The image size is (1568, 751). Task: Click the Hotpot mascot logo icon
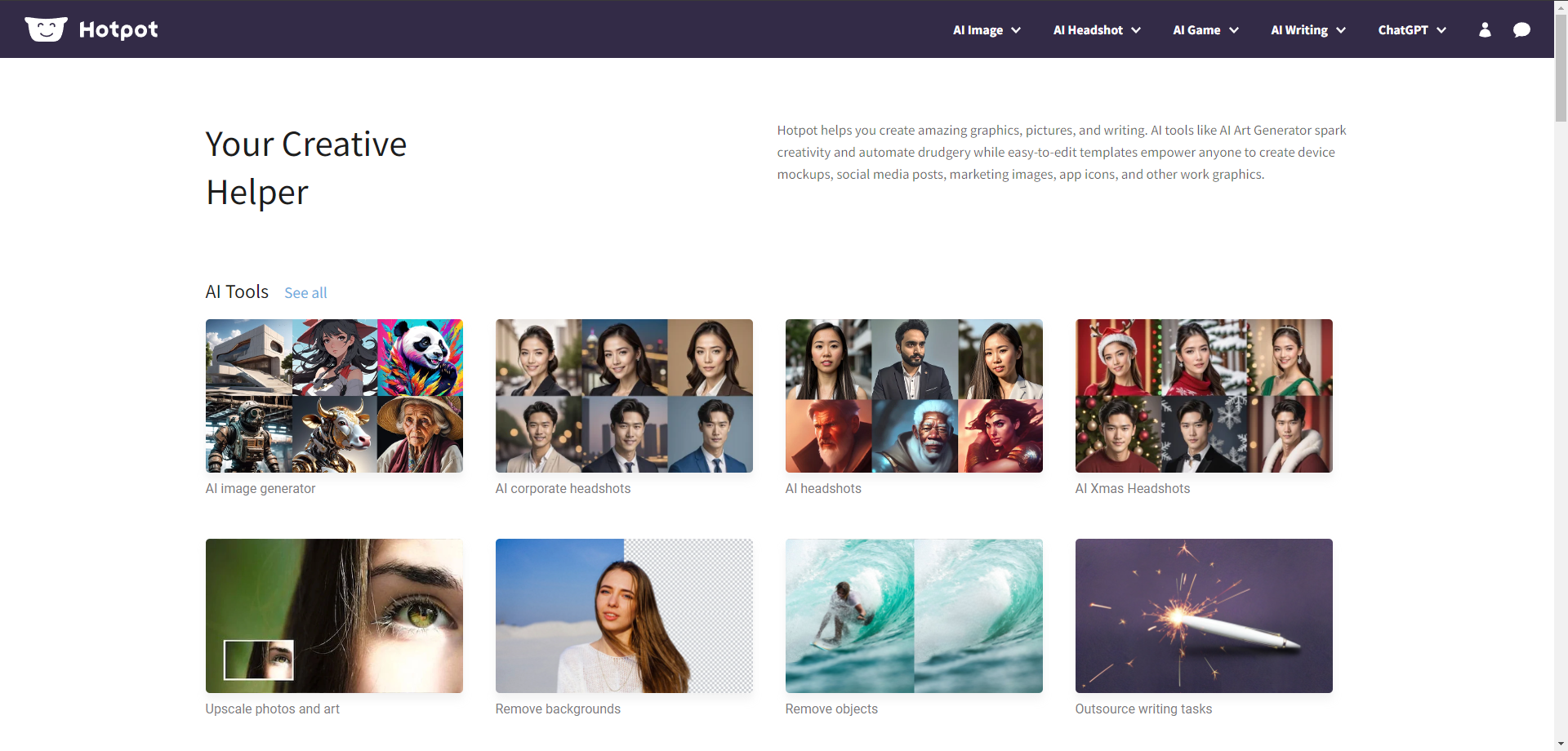[x=46, y=29]
